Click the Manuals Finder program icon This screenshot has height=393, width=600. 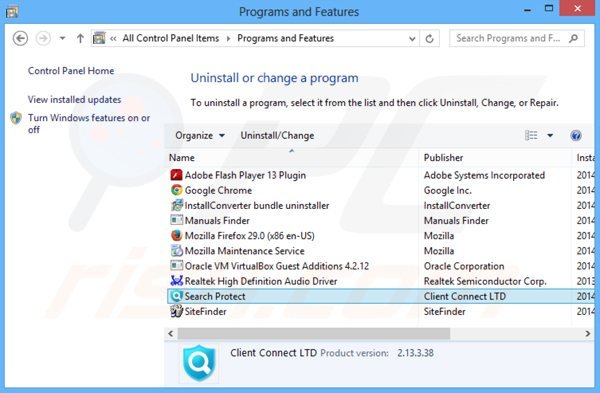coord(176,220)
